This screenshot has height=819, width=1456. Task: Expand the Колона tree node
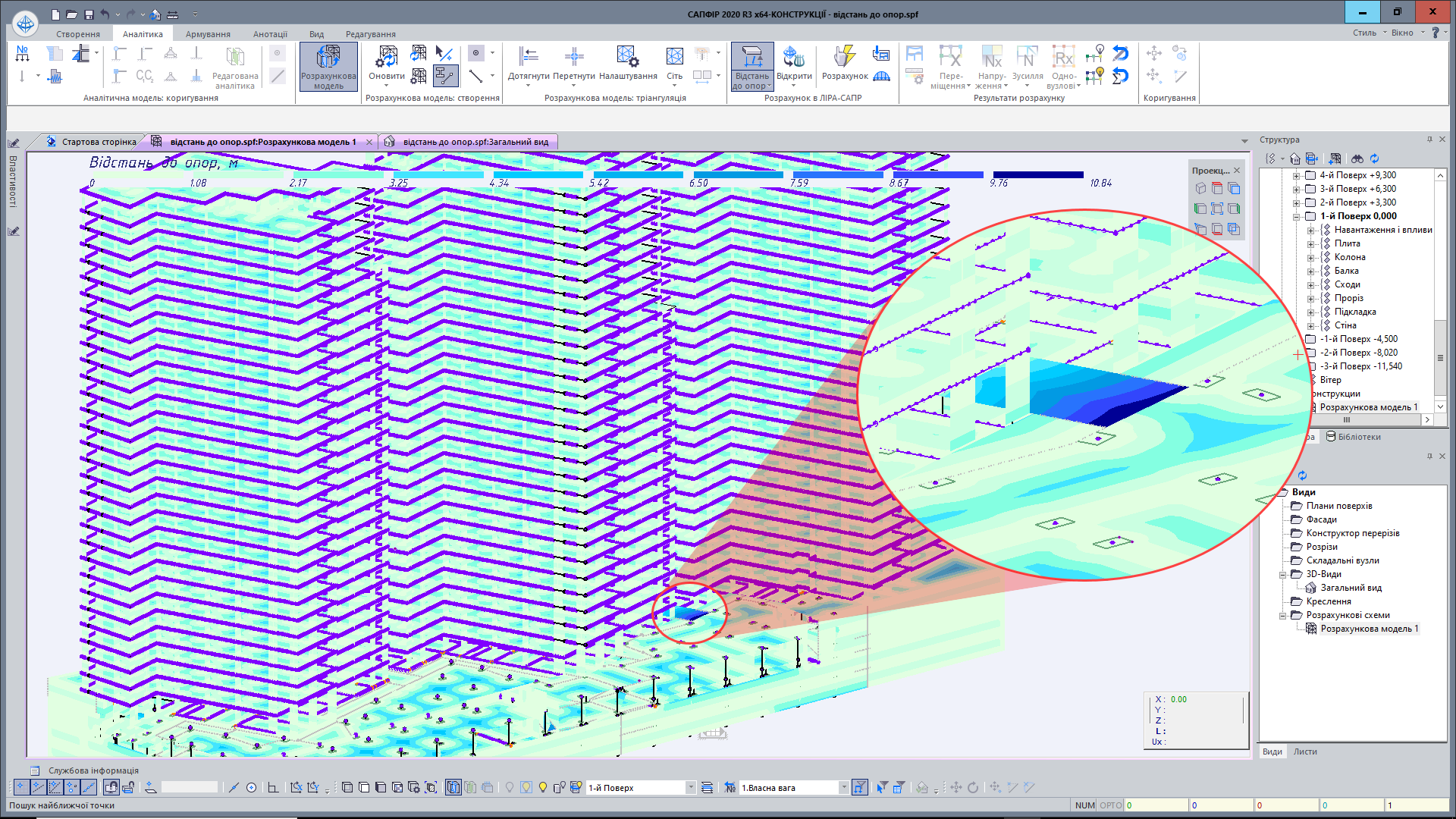1310,257
